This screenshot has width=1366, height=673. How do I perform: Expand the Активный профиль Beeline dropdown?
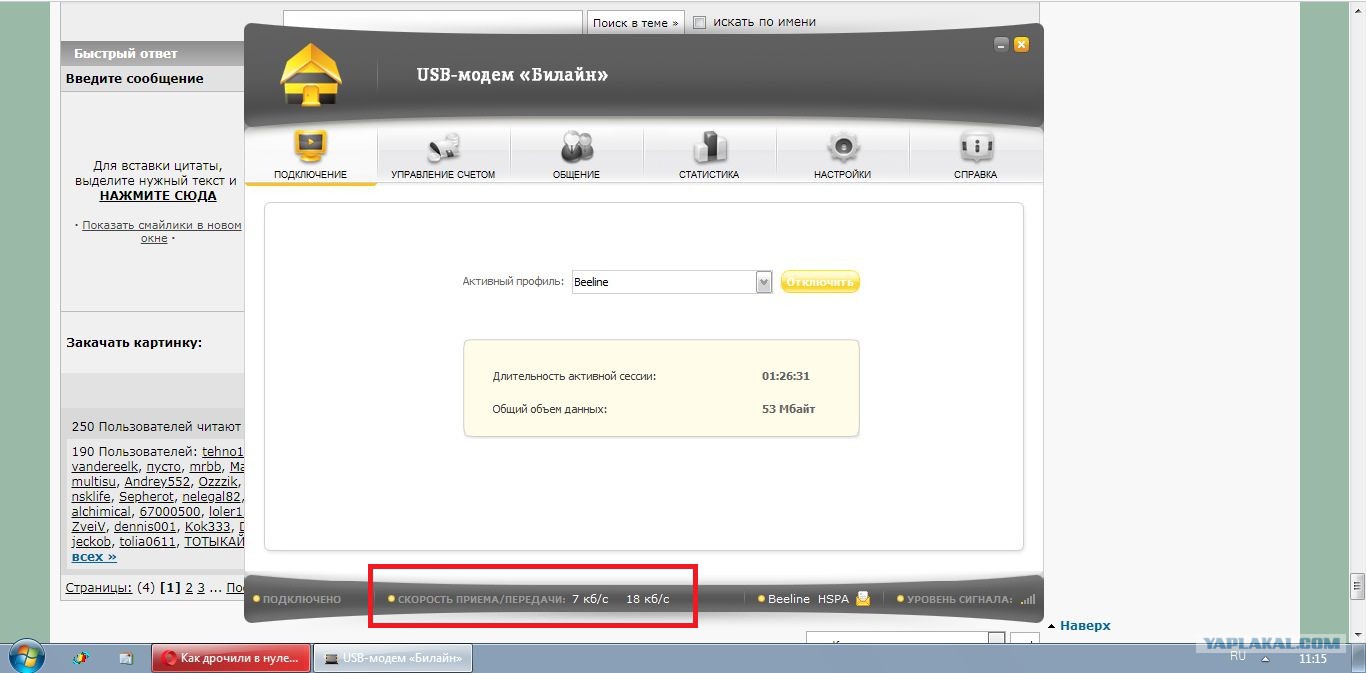pos(764,282)
